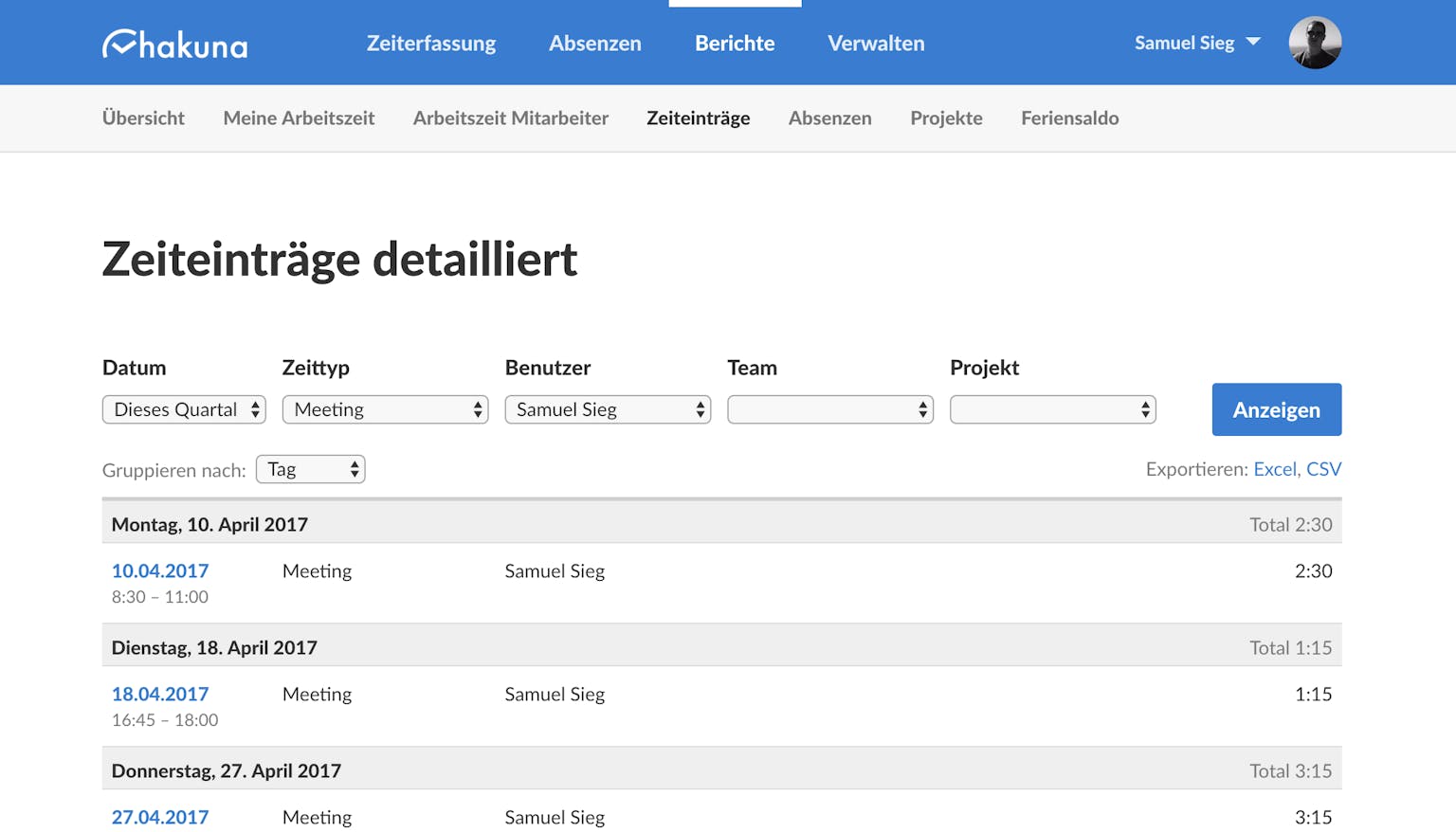Open the empty Projekt dropdown
The image size is (1456, 832).
[1053, 409]
